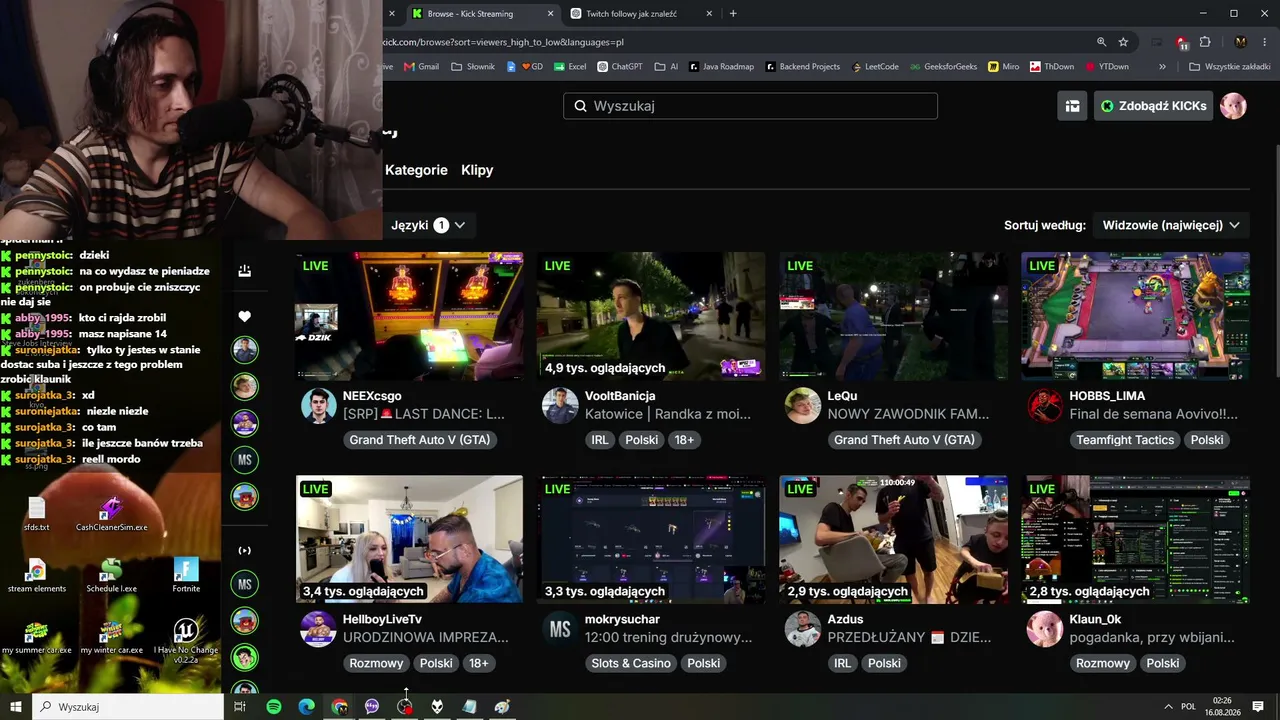Open the YTDown bookmark

pos(1106,67)
